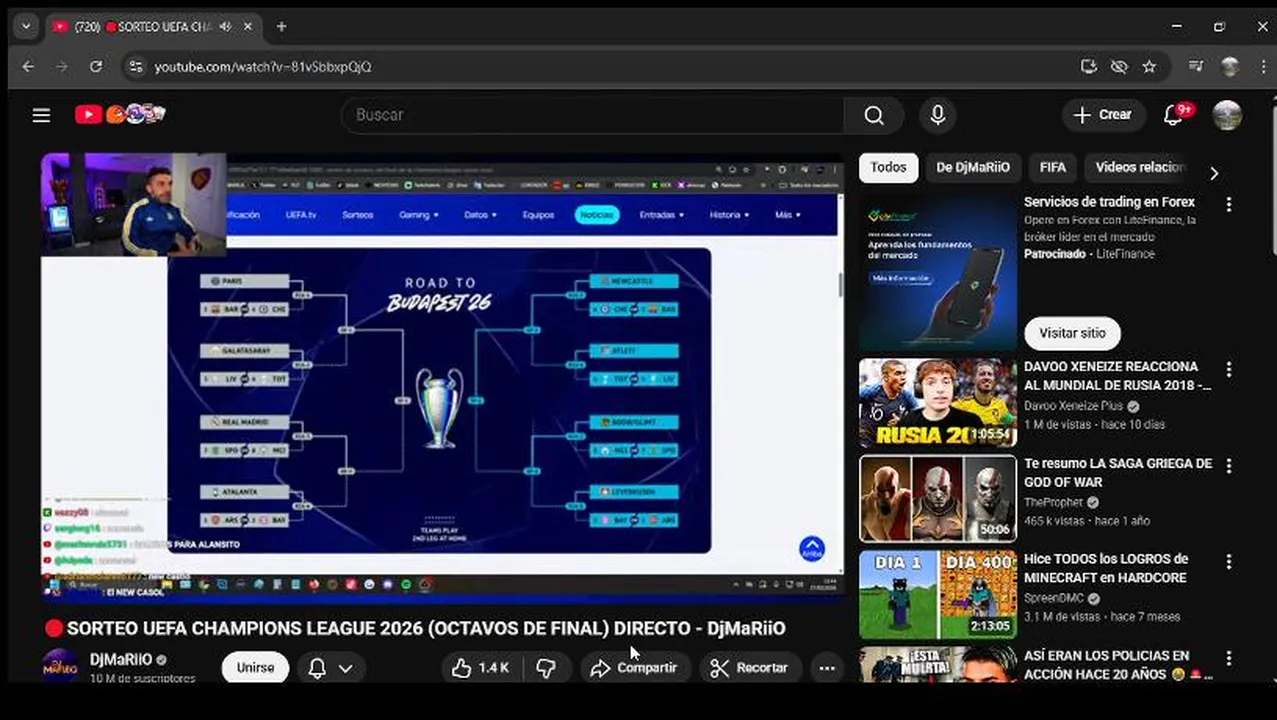Open the YouTube hamburger guide menu

pyautogui.click(x=41, y=115)
